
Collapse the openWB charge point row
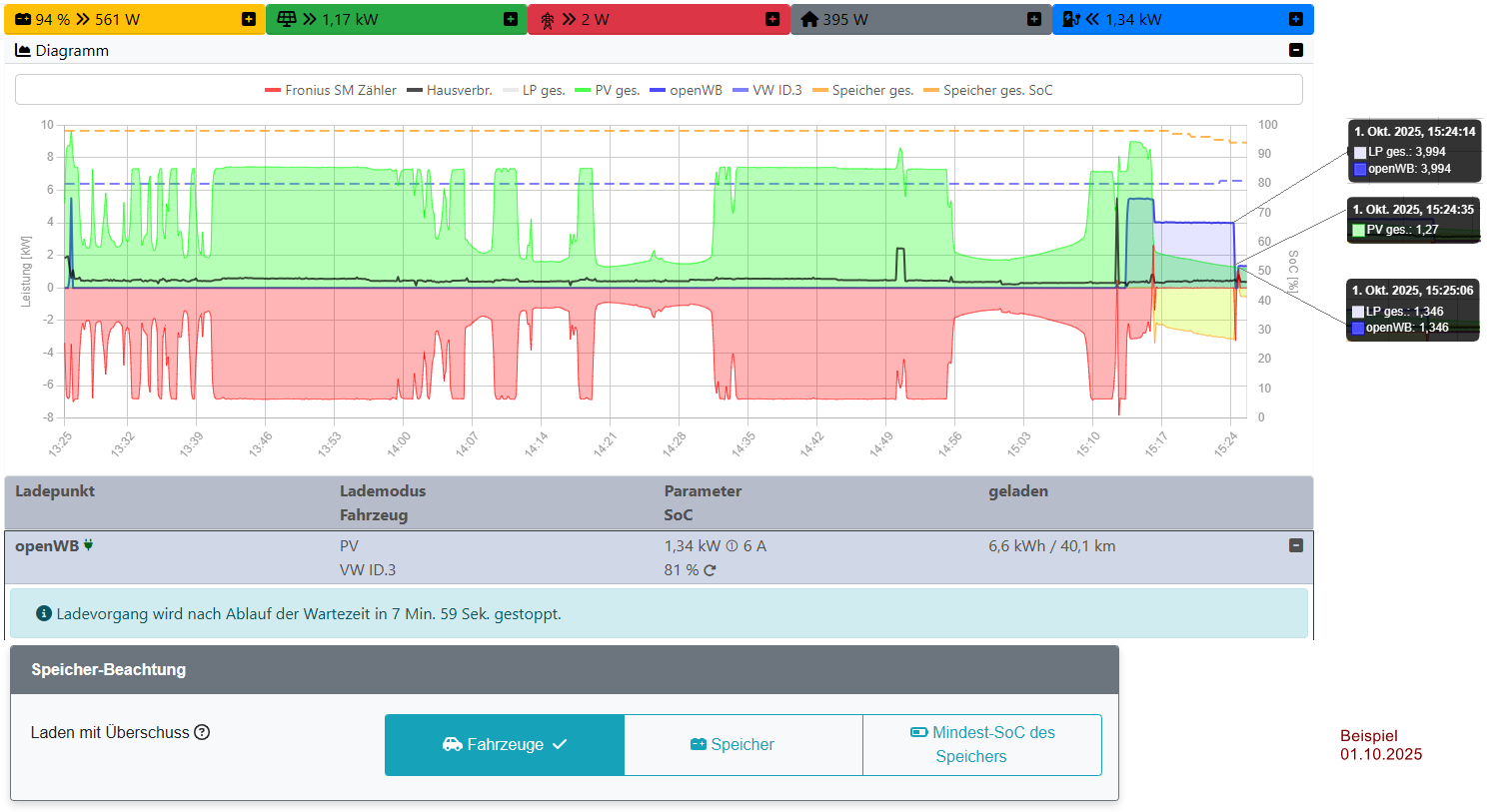pos(1296,545)
